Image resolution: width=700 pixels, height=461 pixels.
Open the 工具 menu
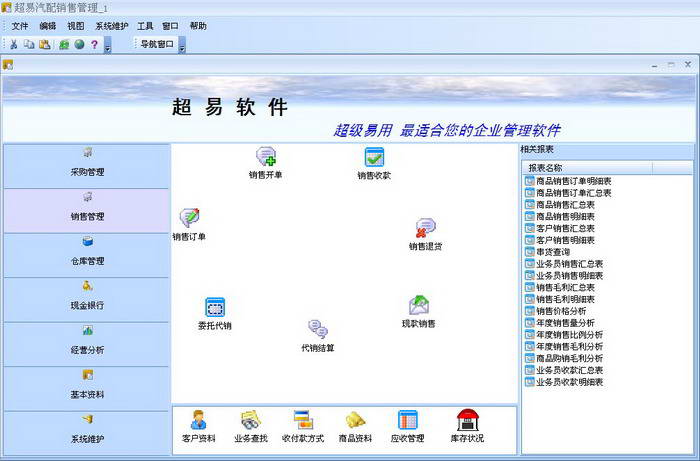click(x=145, y=26)
